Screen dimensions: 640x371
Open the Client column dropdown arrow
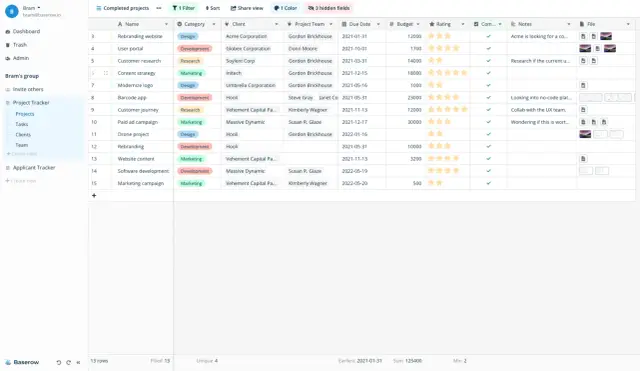[x=276, y=24]
